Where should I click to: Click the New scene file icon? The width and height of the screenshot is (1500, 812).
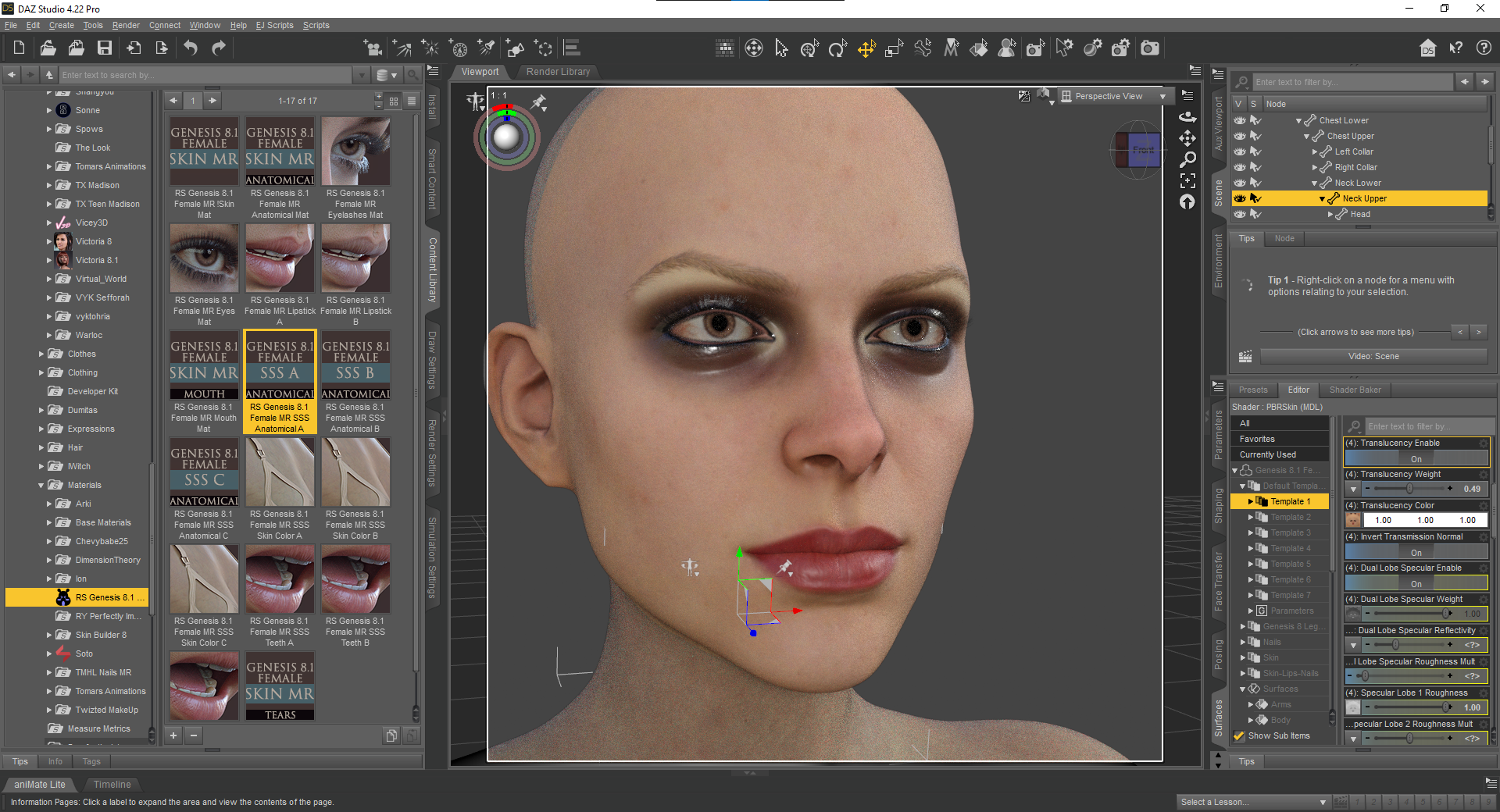click(x=20, y=48)
